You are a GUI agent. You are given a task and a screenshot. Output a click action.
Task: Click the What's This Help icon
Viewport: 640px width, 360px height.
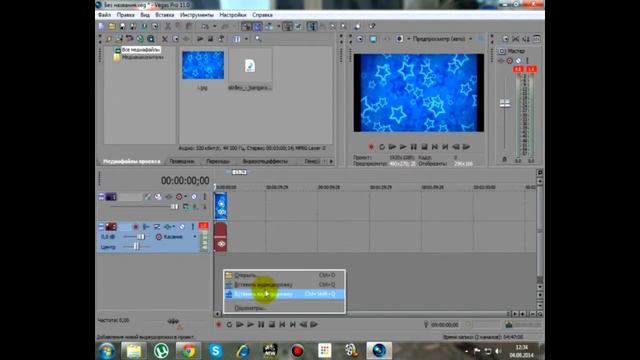pyautogui.click(x=372, y=27)
